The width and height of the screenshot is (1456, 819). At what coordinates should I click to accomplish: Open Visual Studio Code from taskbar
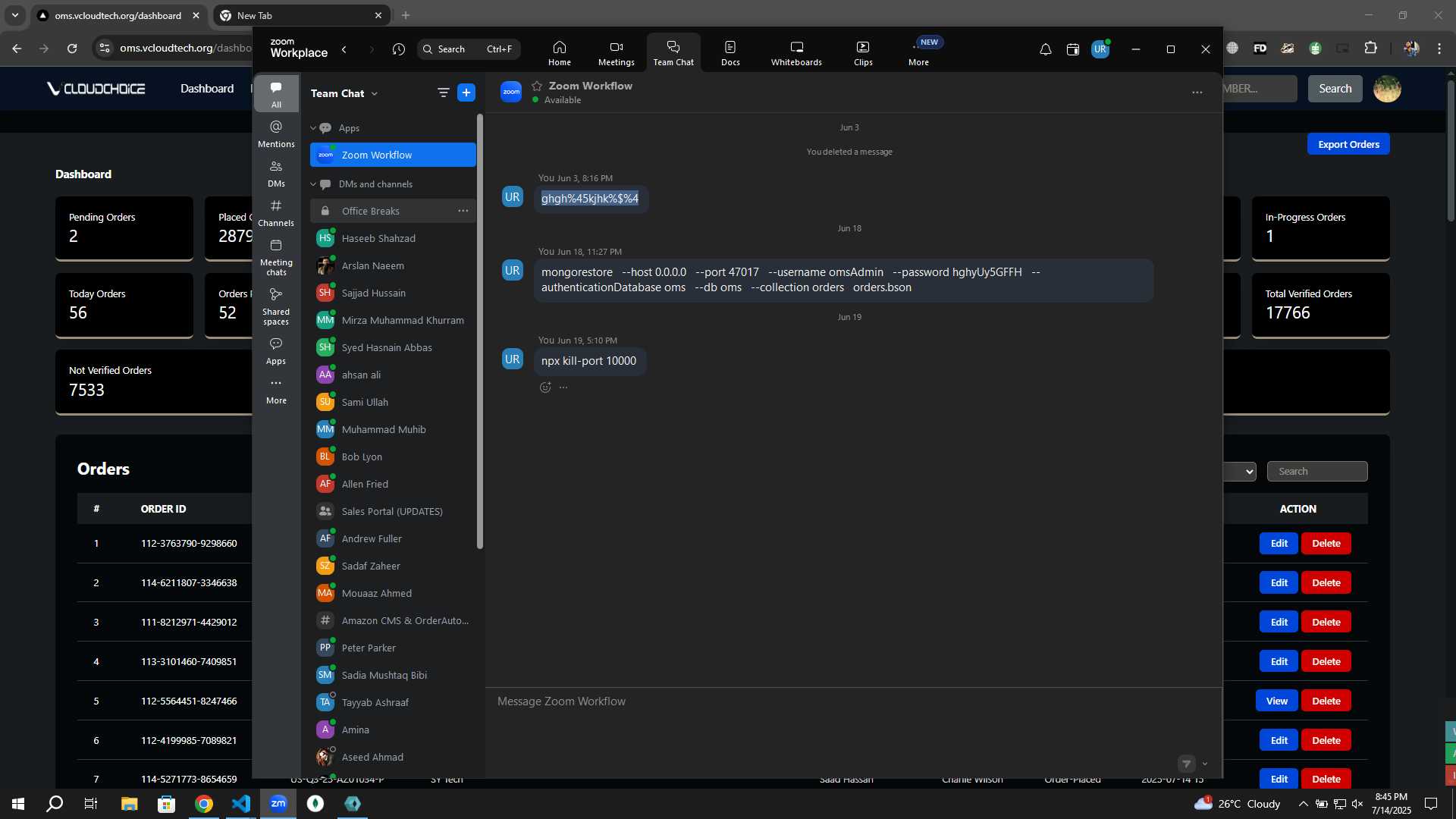241,803
